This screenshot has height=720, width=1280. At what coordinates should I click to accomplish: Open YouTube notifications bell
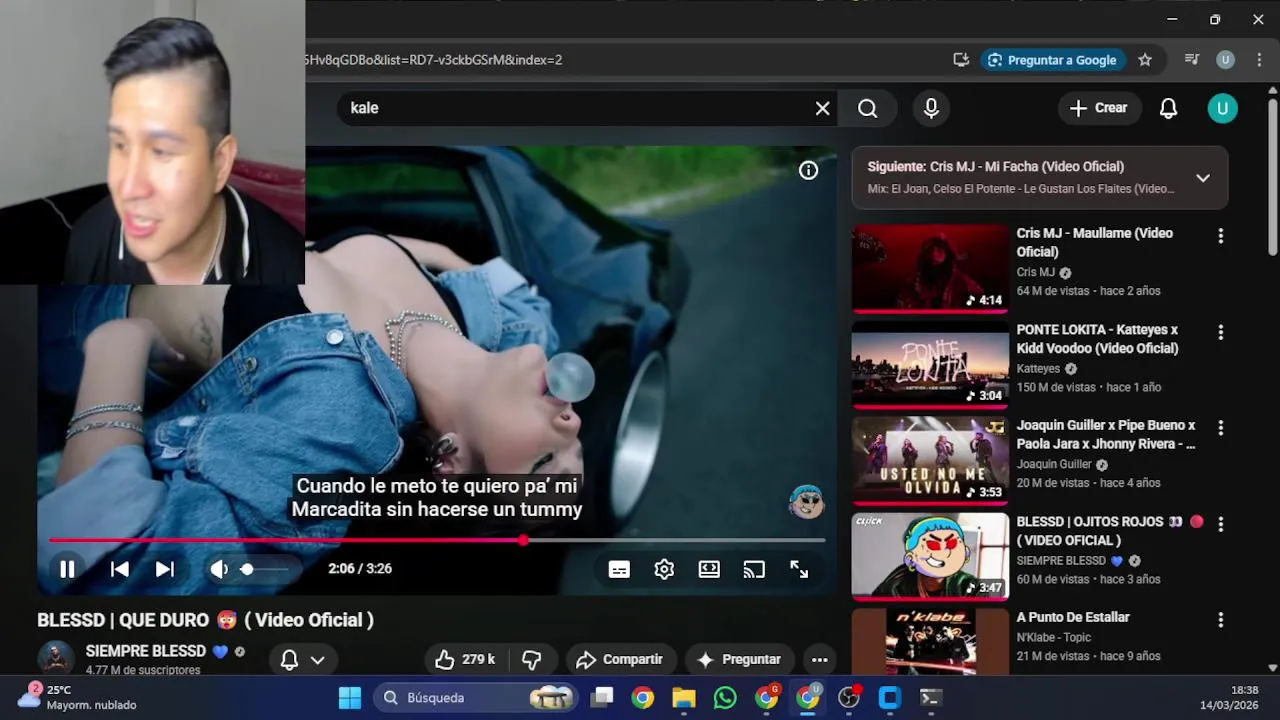pyautogui.click(x=1168, y=108)
